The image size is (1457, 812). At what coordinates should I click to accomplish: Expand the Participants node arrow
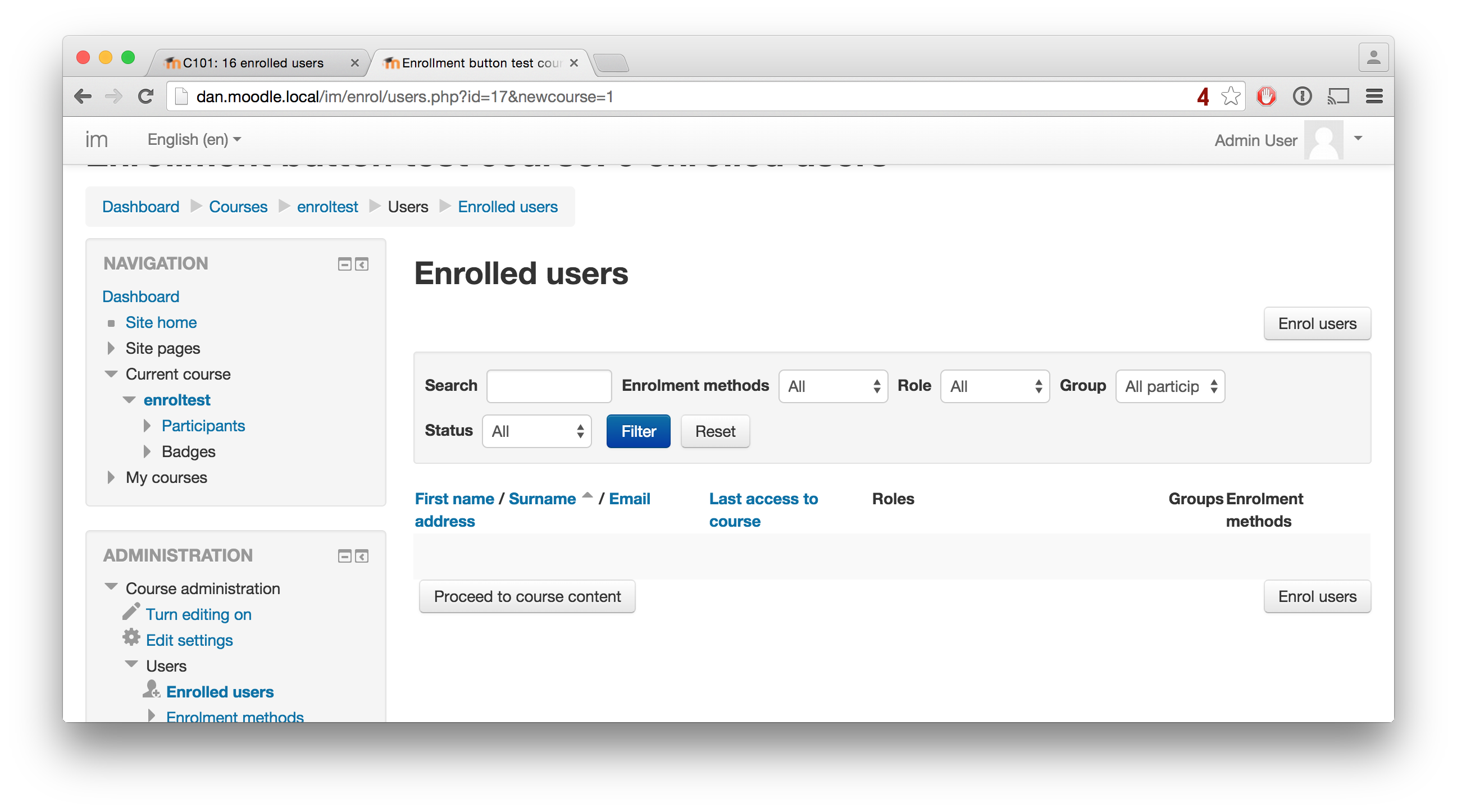(x=147, y=426)
